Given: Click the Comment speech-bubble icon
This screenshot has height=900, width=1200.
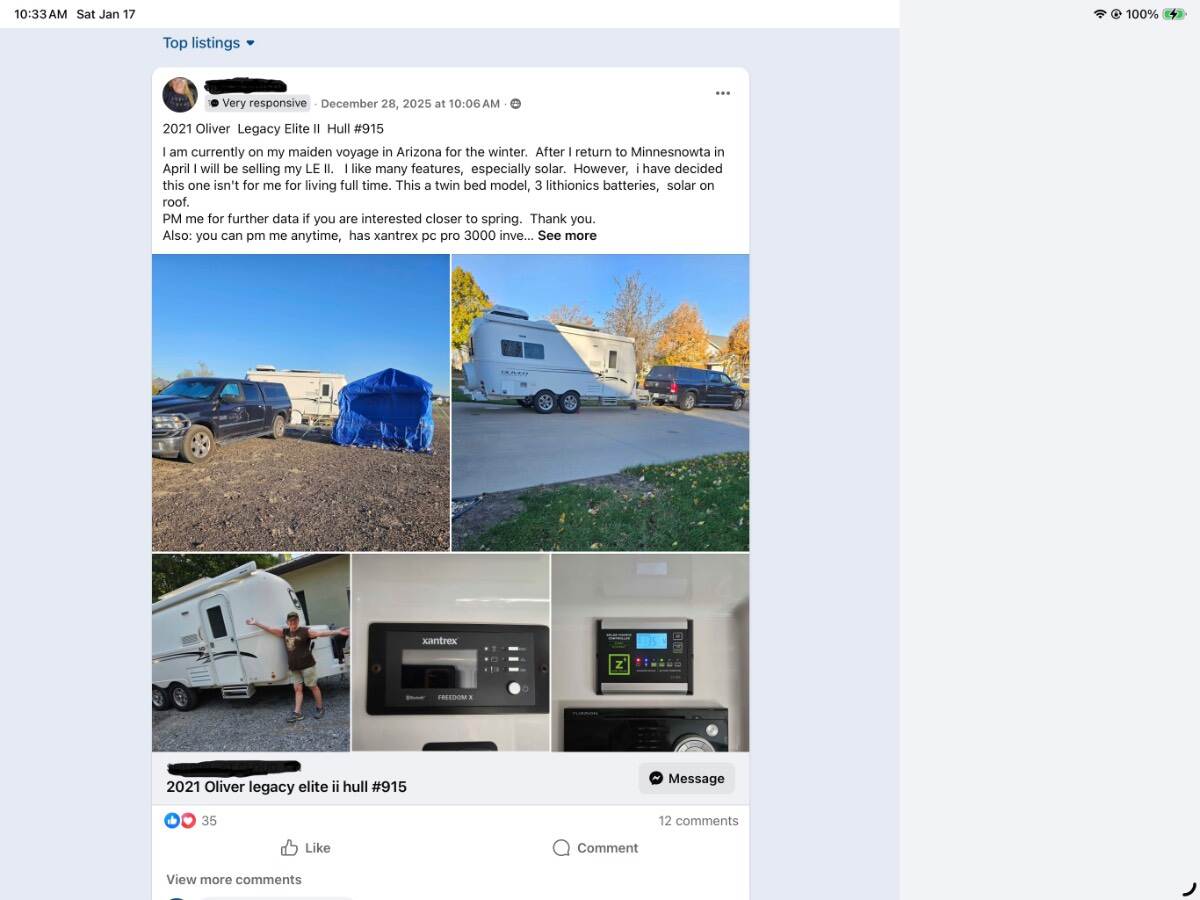Looking at the screenshot, I should [562, 848].
